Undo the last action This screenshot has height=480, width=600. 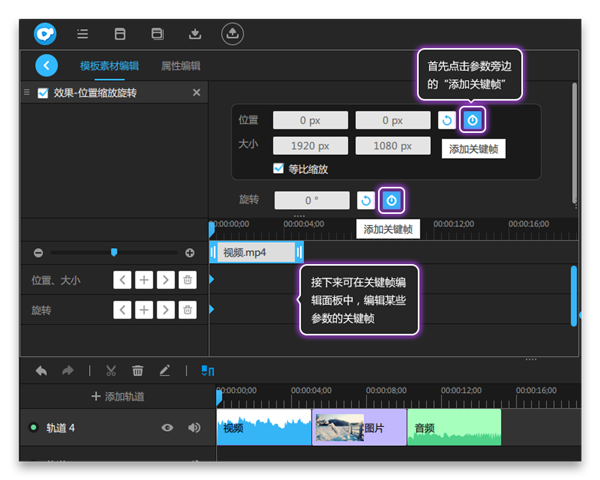(41, 371)
